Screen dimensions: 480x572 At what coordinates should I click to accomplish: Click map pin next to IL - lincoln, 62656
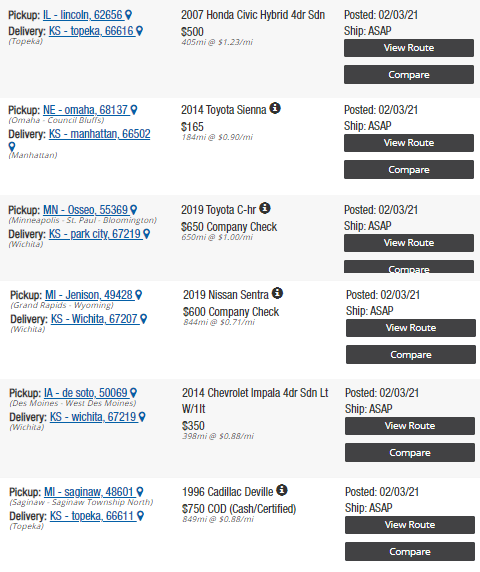128,15
